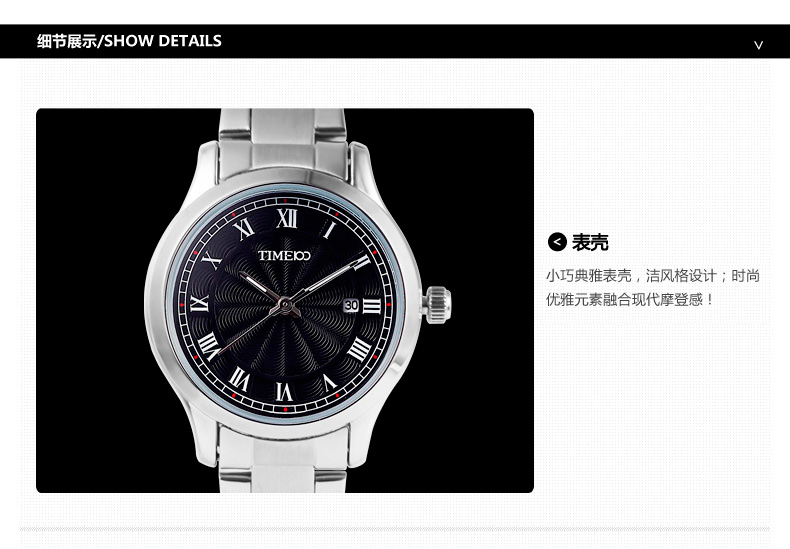Click the XII numeral on the dial
The height and width of the screenshot is (549, 790).
click(287, 219)
